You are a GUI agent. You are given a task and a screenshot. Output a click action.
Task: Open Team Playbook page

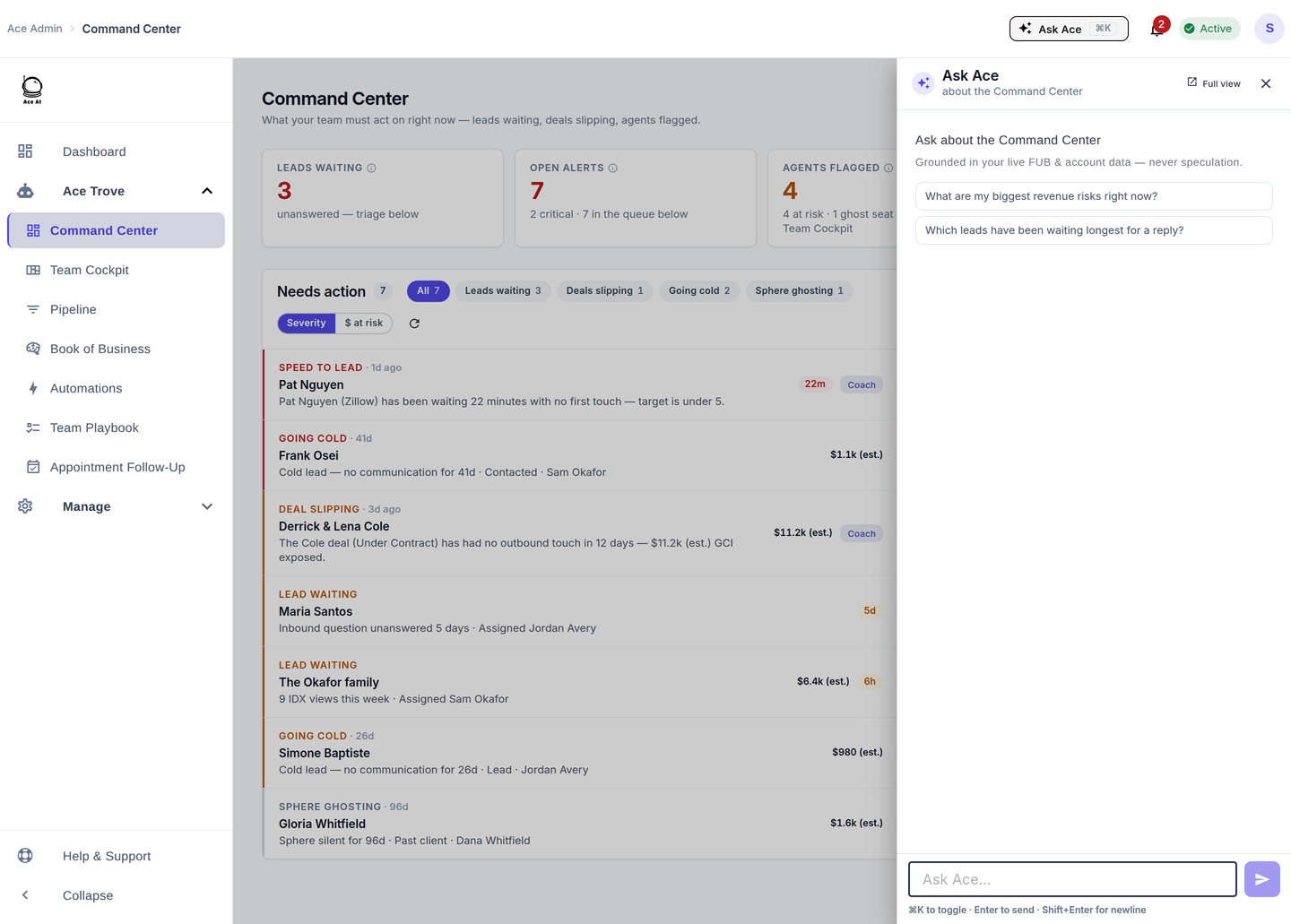click(117, 427)
